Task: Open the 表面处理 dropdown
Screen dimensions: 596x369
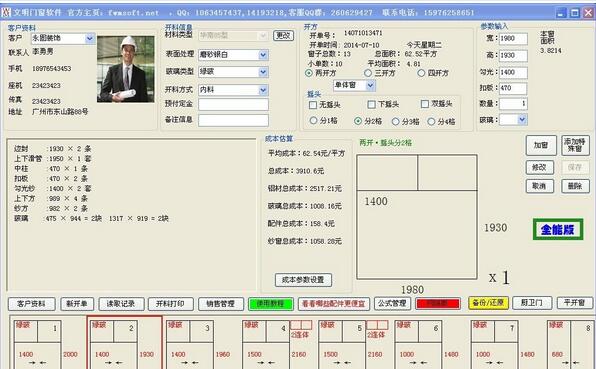Action: 233,55
